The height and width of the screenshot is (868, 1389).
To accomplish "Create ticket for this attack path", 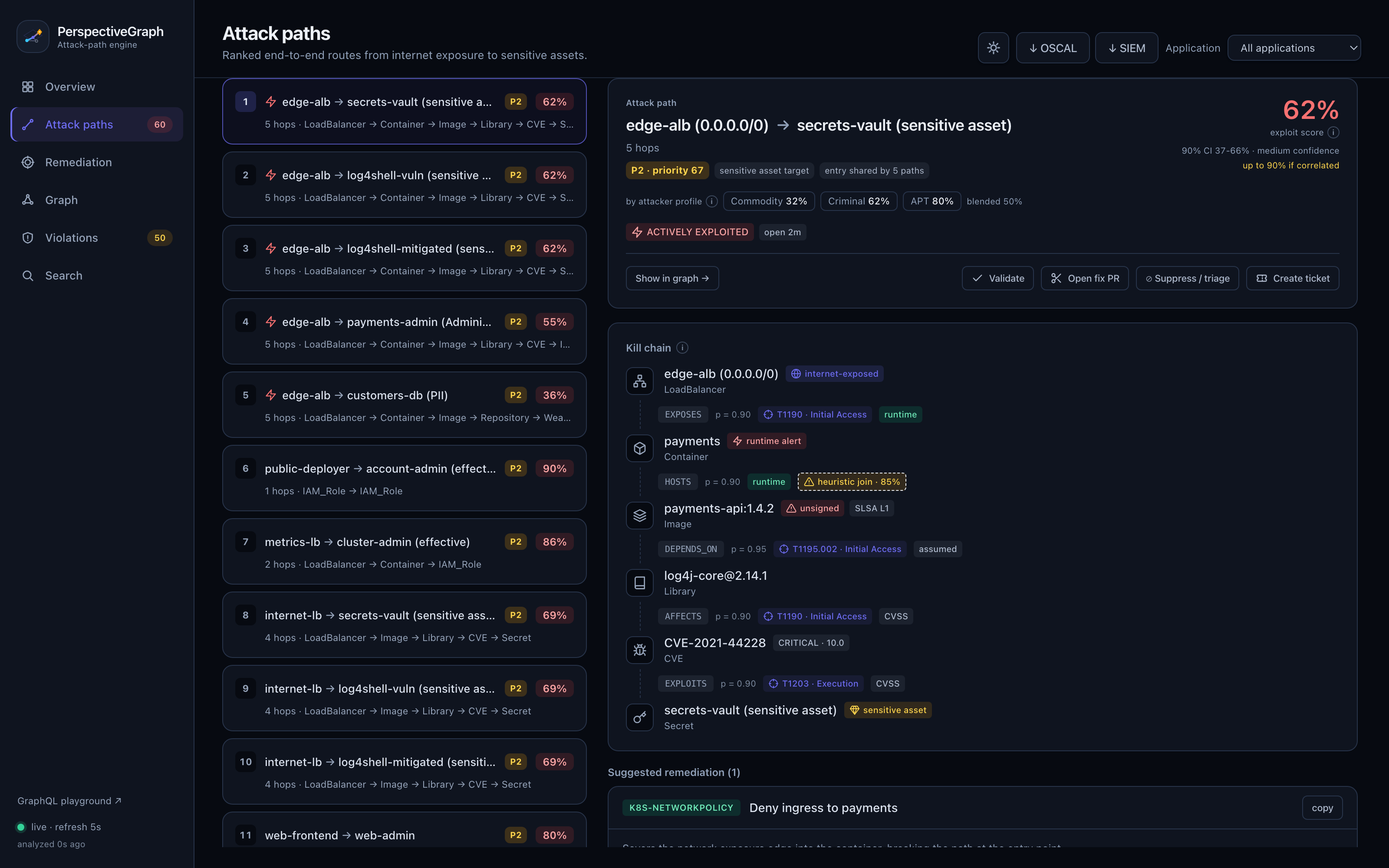I will tap(1293, 279).
